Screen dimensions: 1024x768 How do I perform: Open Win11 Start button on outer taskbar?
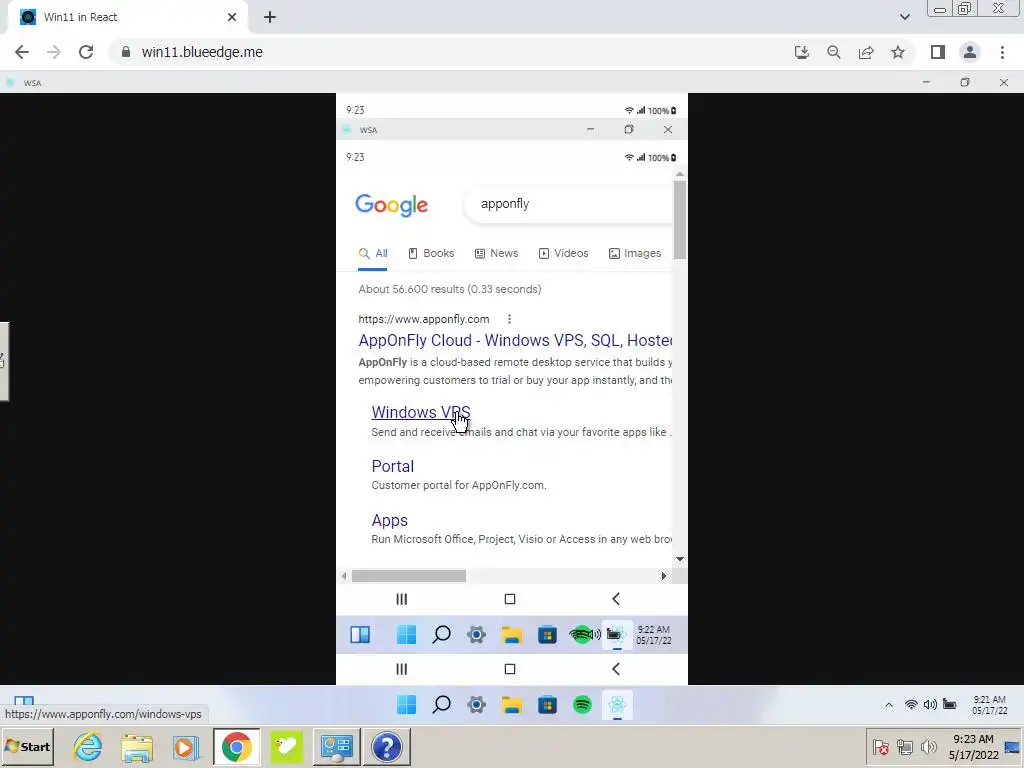(406, 705)
